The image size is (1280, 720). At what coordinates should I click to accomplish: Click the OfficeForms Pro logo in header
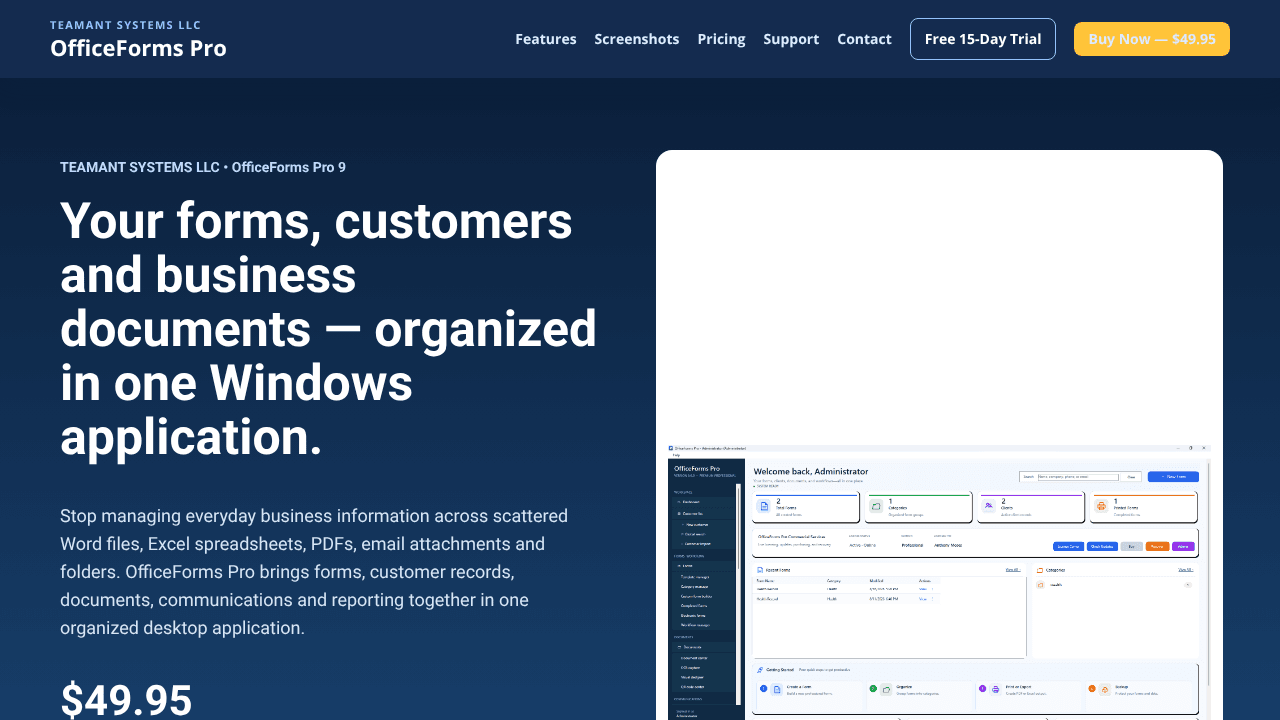tap(138, 39)
